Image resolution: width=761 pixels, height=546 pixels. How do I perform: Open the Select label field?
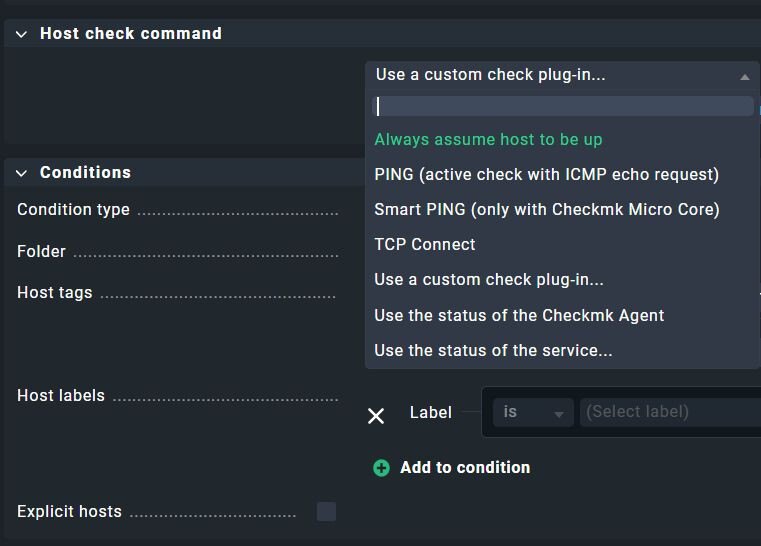click(670, 412)
